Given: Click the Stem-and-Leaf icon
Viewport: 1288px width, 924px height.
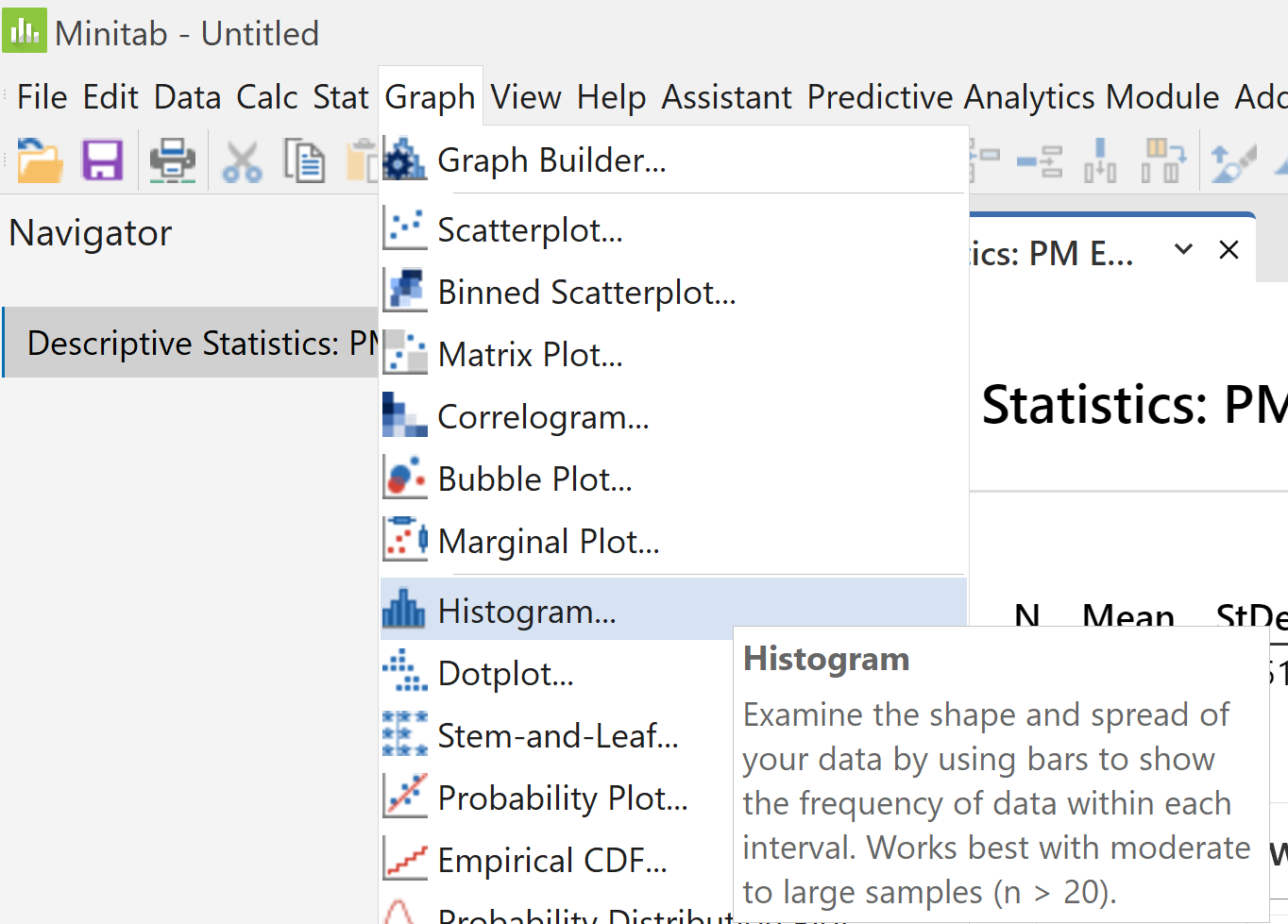Looking at the screenshot, I should pyautogui.click(x=405, y=734).
